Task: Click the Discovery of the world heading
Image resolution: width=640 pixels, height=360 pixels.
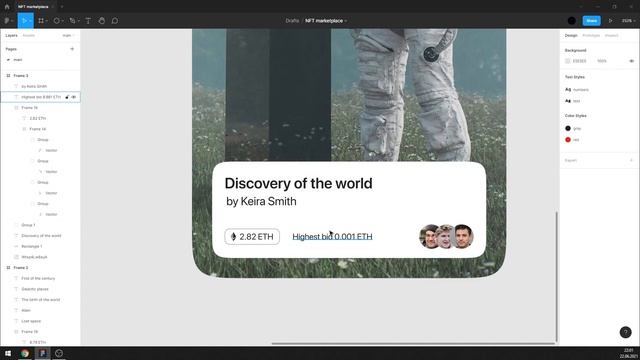Action: coord(298,183)
